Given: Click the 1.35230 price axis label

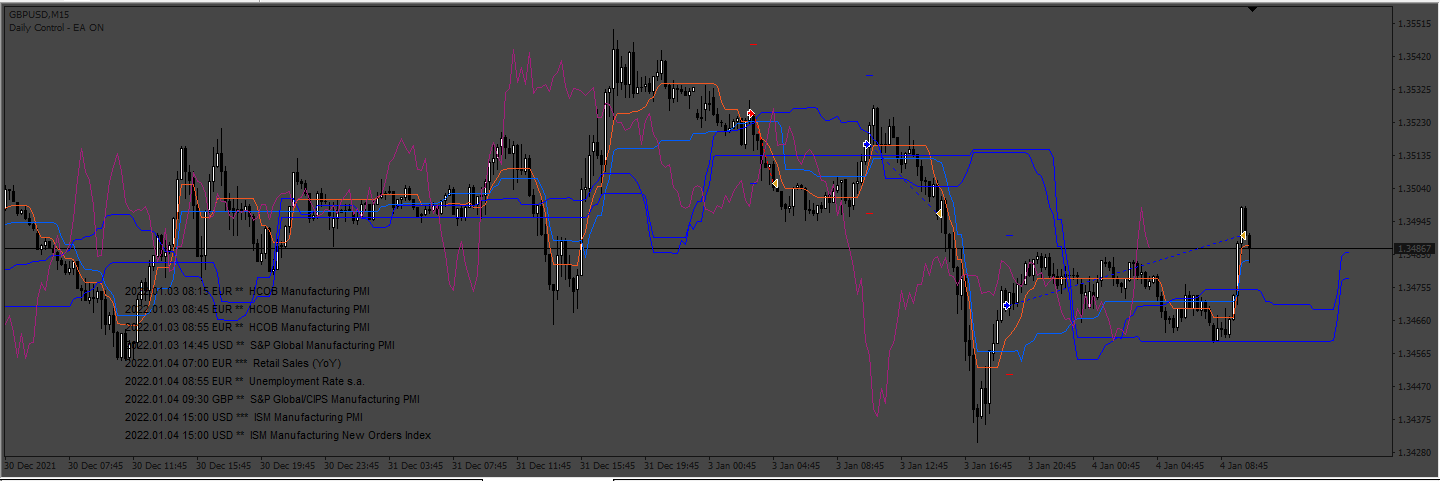Looking at the screenshot, I should [x=1415, y=122].
